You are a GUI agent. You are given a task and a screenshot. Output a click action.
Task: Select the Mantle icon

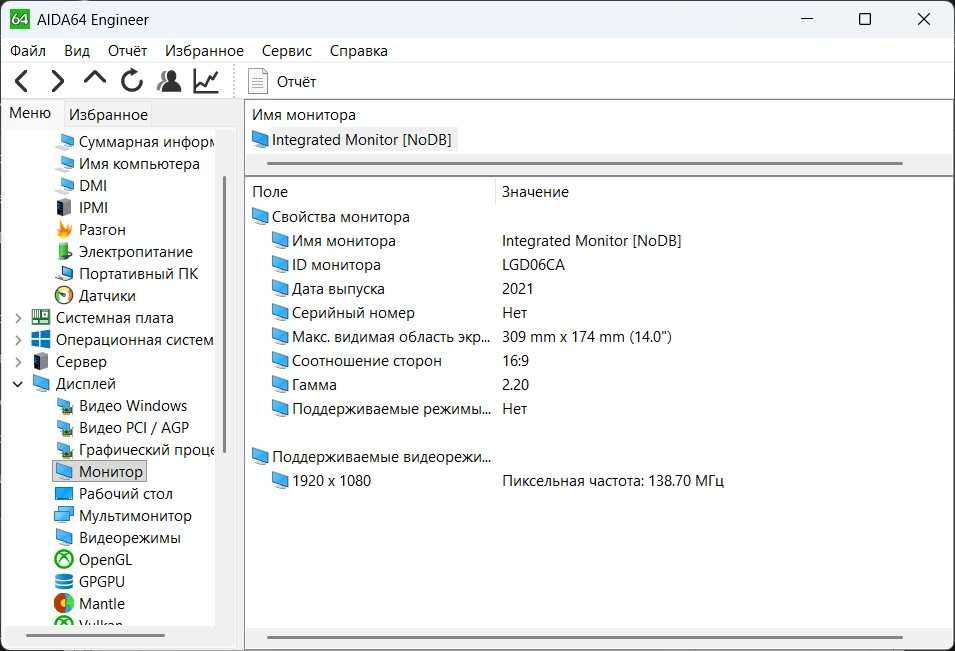coord(64,603)
